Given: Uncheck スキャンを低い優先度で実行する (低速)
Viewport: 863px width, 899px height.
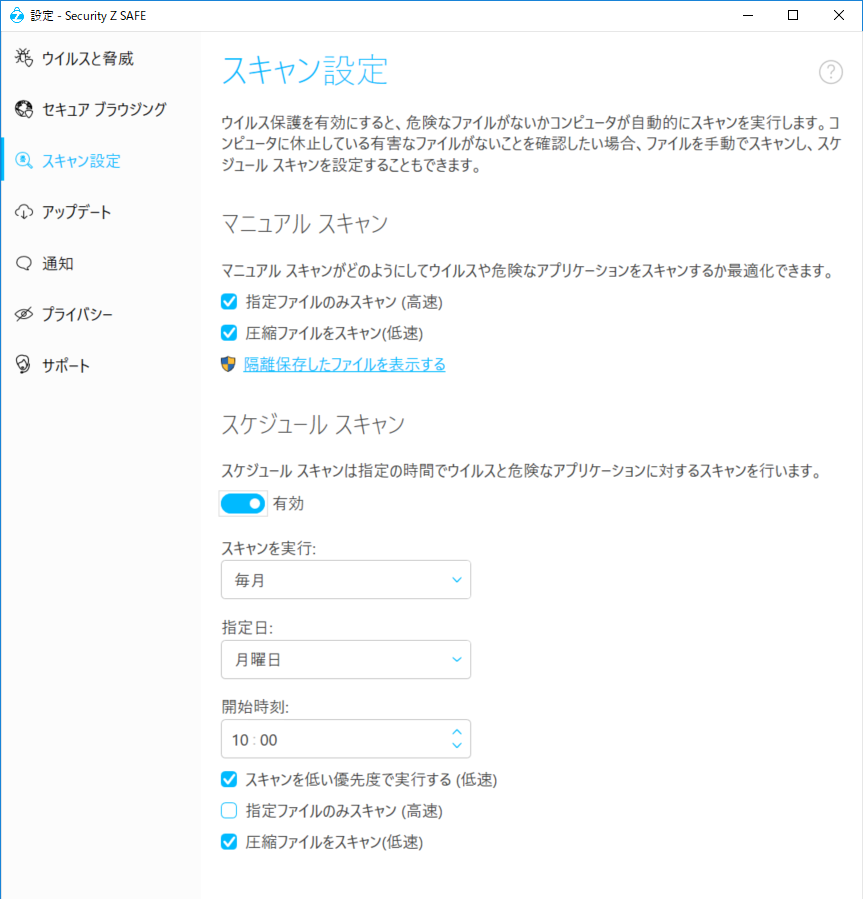Looking at the screenshot, I should tap(229, 780).
